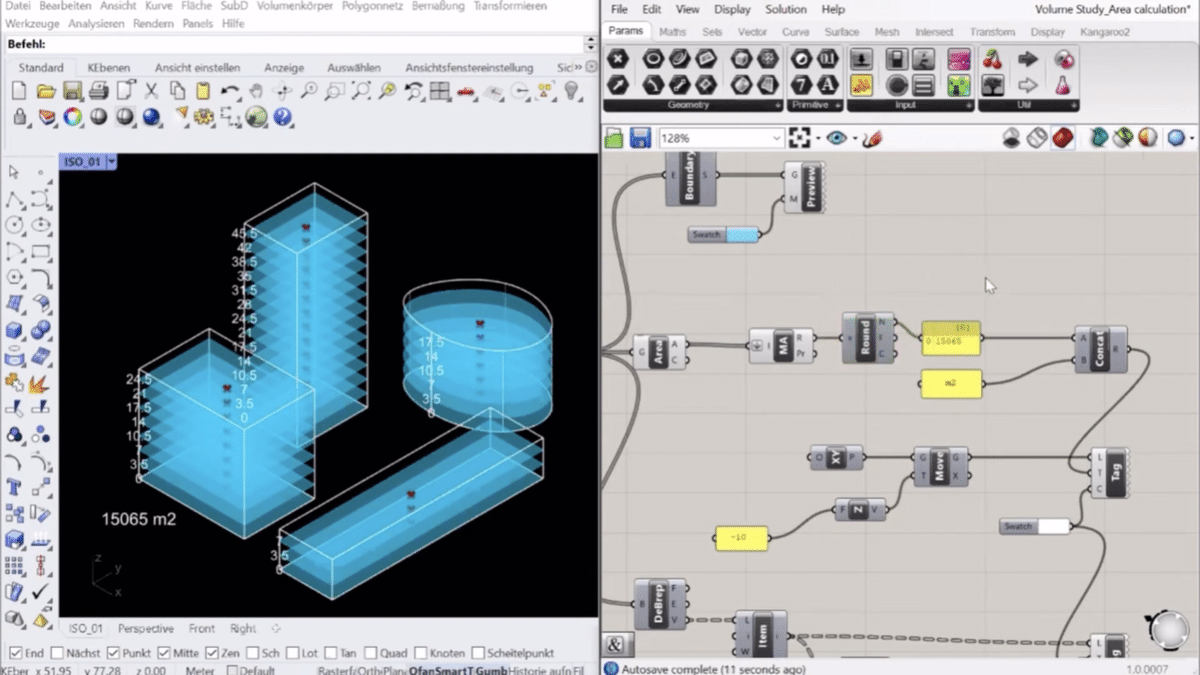This screenshot has width=1200, height=675.
Task: Click the Explode icon in left toolbar
Action: coord(41,383)
